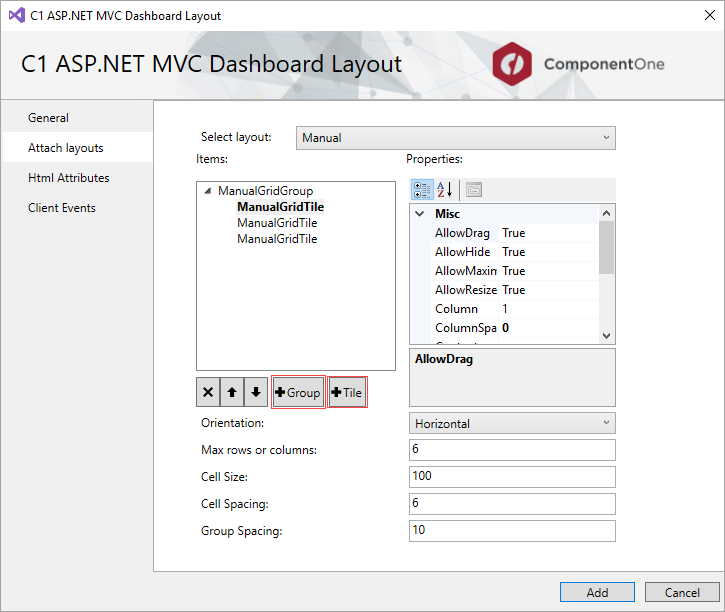Open the Orientation dropdown showing Horizontal
The width and height of the screenshot is (725, 612).
point(512,423)
